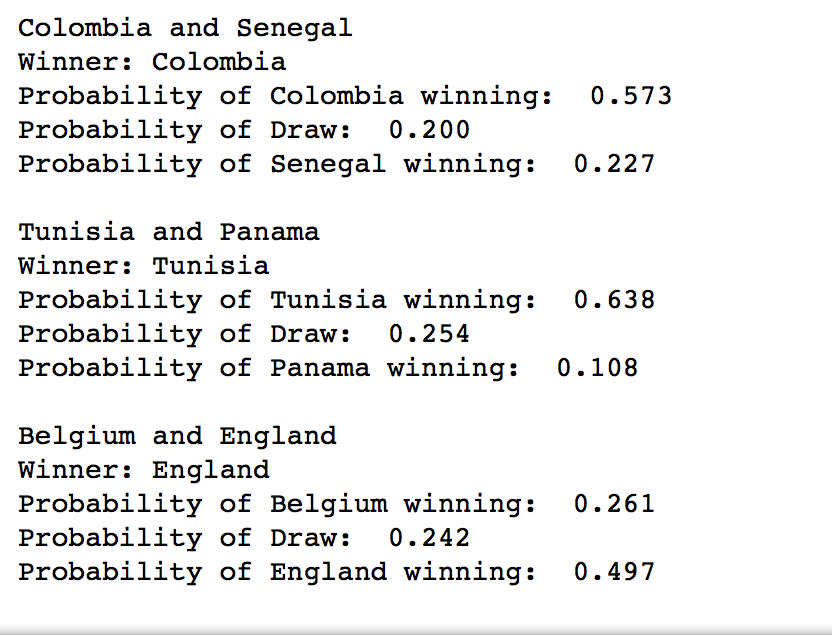This screenshot has height=636, width=832.
Task: Select the 'Winner: Tunisia' text line
Action: [x=144, y=266]
